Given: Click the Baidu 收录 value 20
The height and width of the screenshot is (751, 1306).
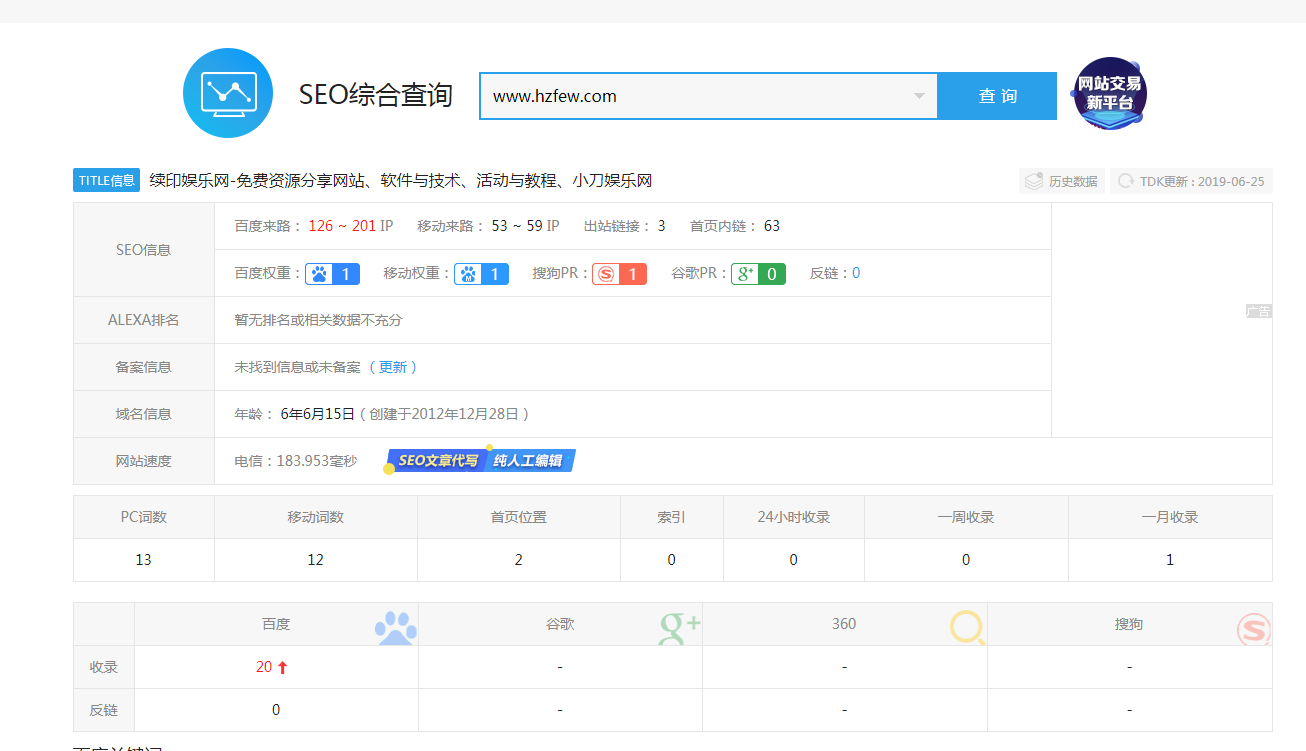Looking at the screenshot, I should (264, 667).
